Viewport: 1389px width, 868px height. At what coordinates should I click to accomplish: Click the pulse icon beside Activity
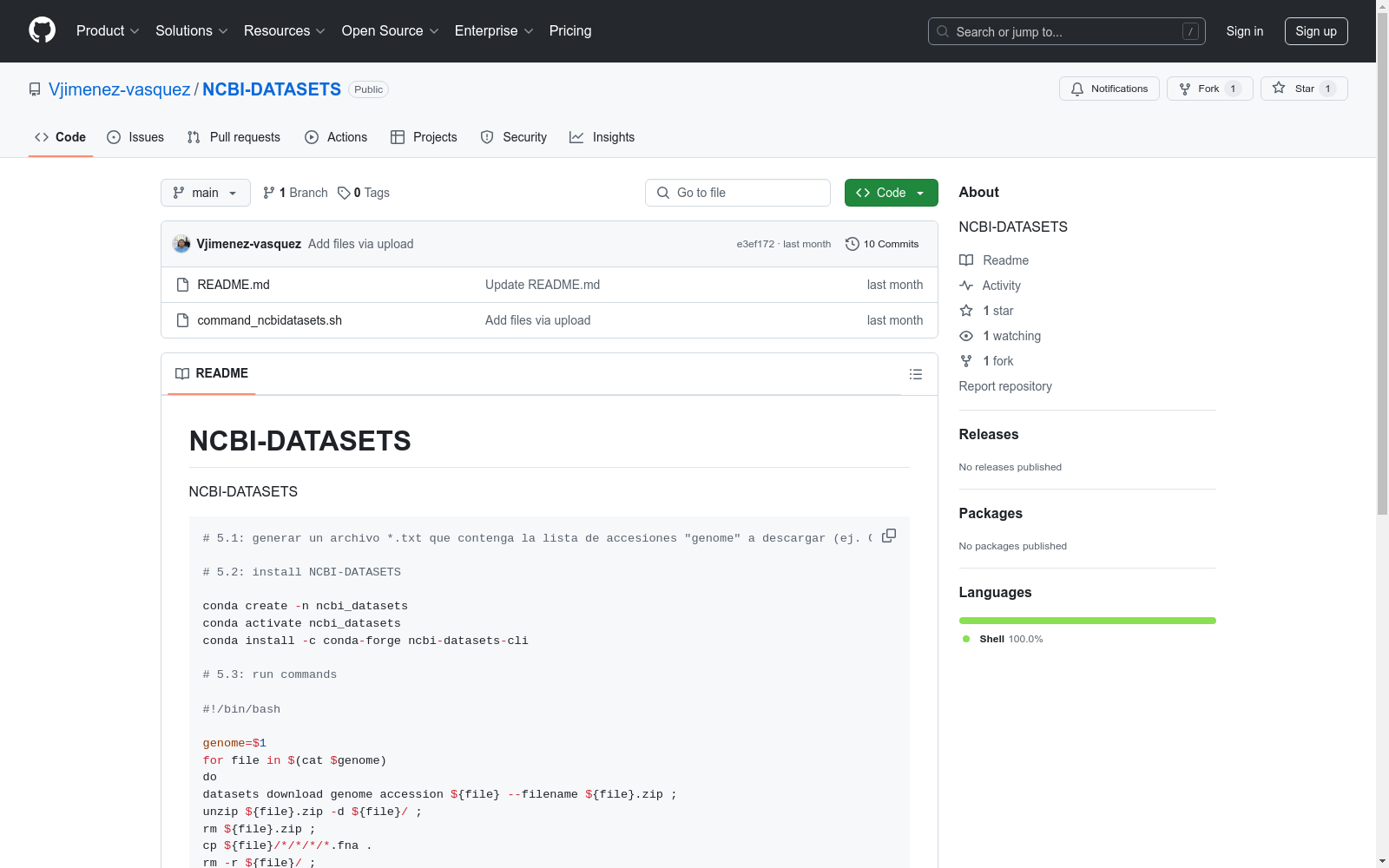click(966, 286)
